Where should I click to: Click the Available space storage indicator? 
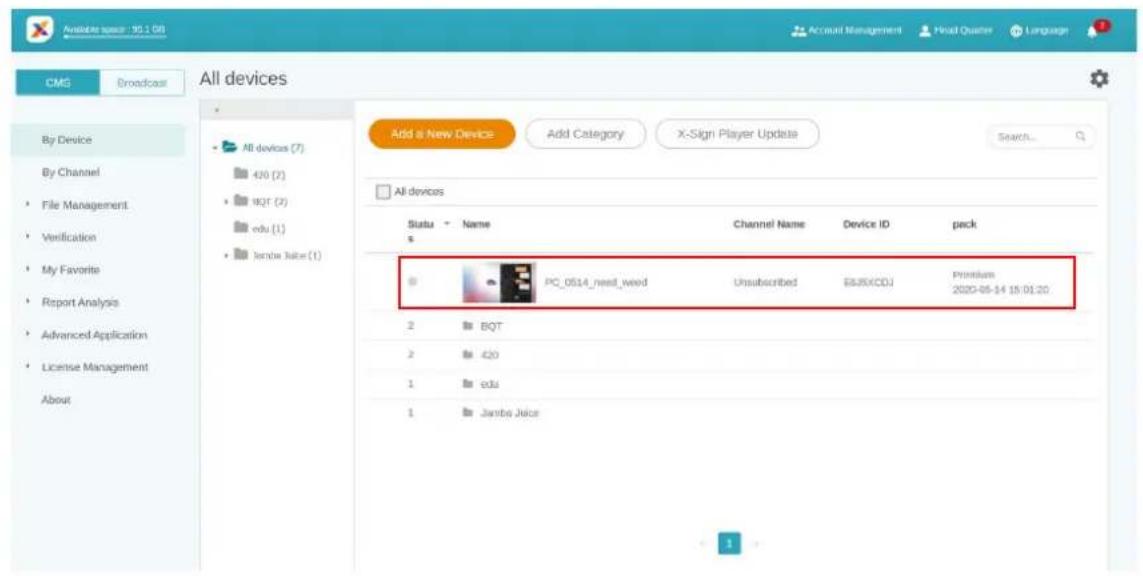pyautogui.click(x=114, y=30)
